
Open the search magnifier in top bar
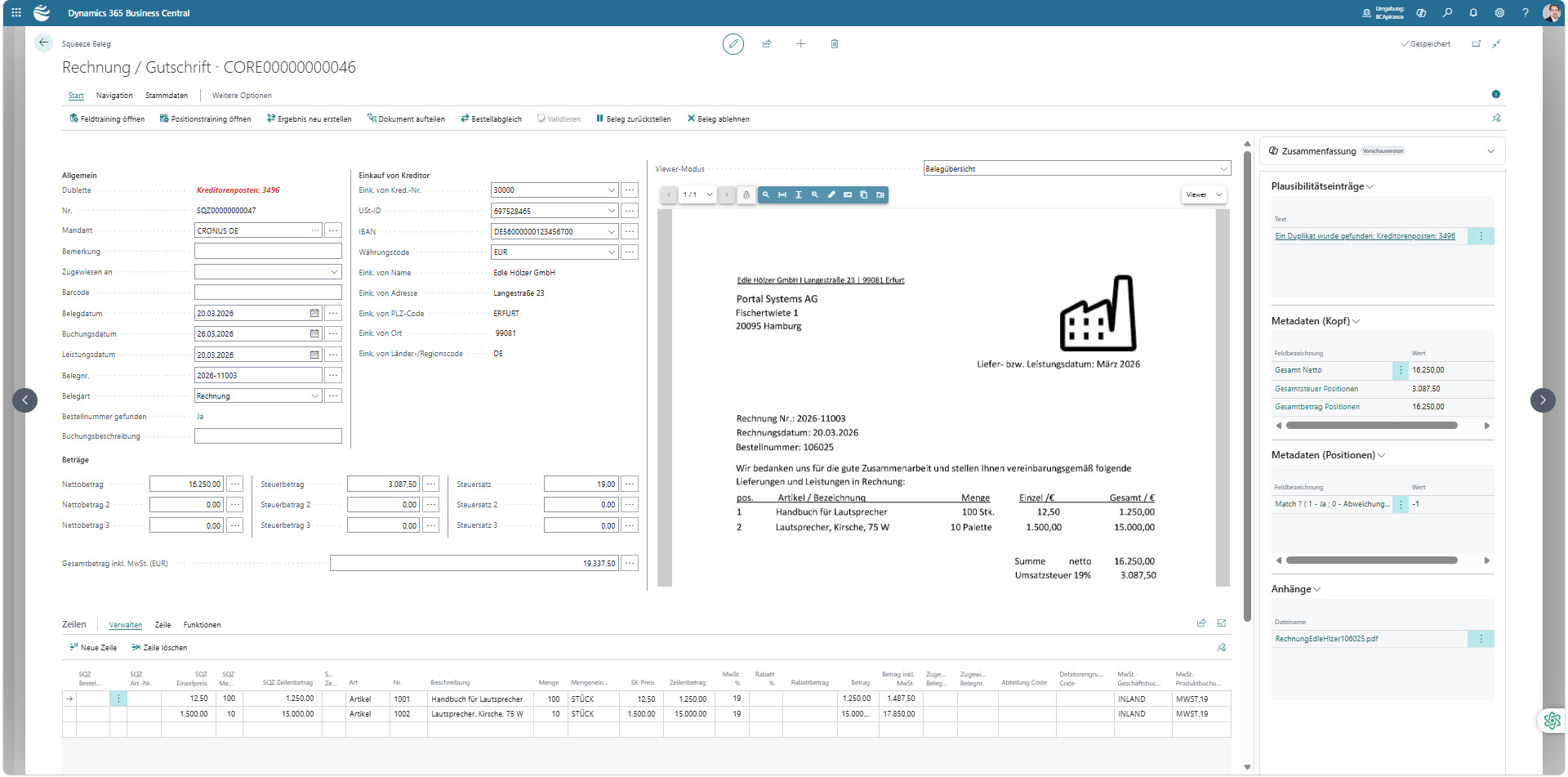(1447, 13)
